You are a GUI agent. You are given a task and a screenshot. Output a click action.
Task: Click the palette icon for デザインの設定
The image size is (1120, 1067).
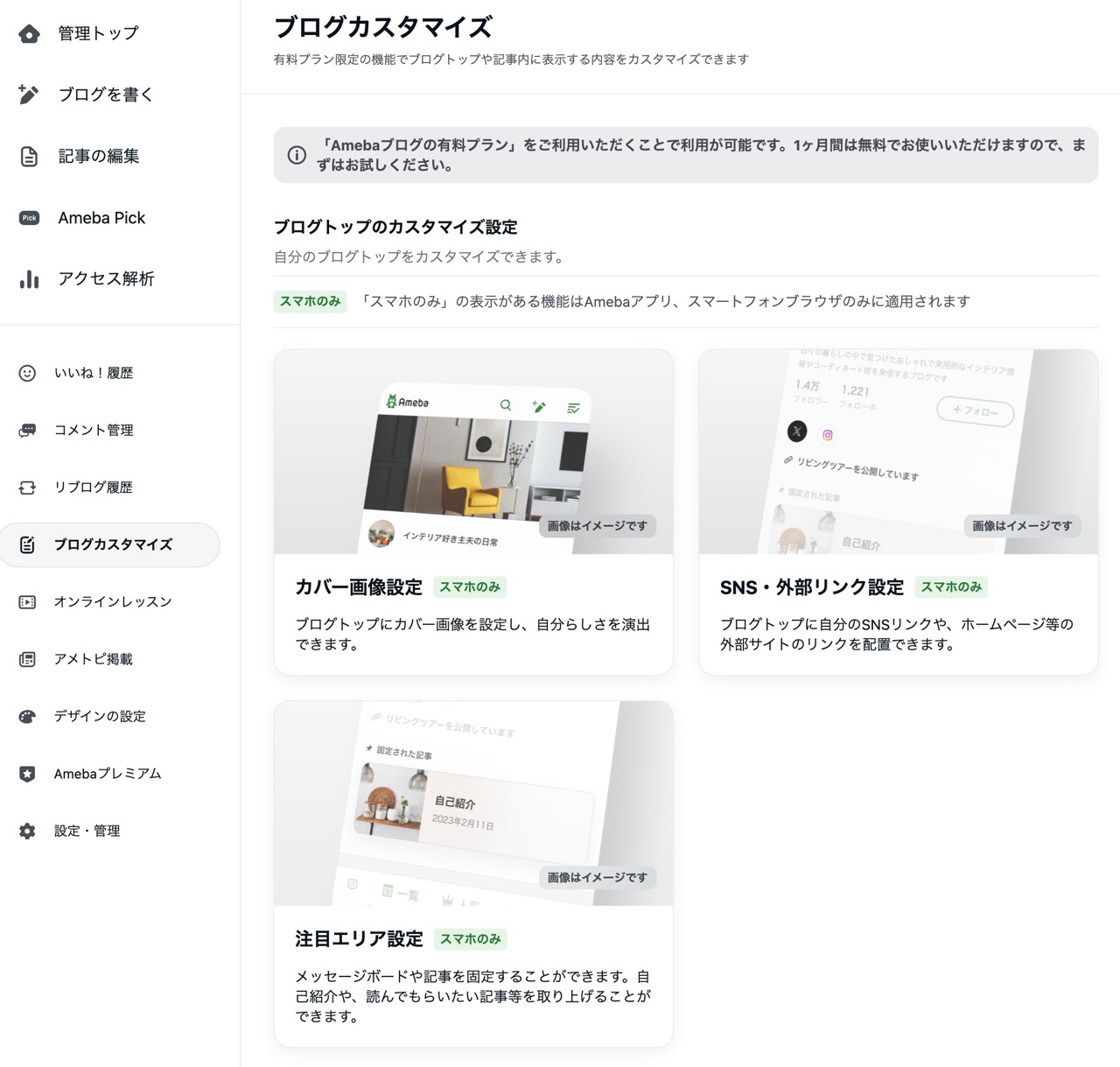click(x=27, y=717)
